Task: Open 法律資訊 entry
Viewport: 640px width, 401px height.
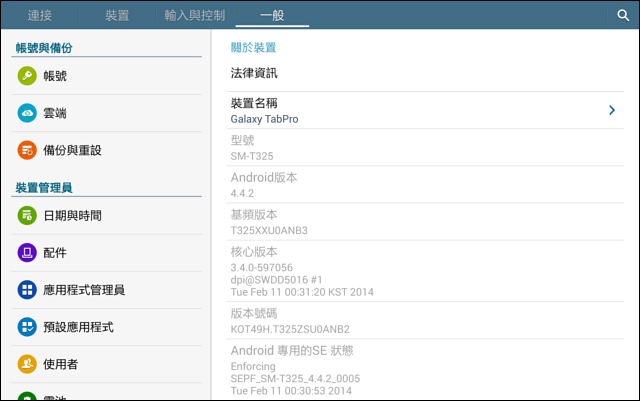Action: (425, 73)
